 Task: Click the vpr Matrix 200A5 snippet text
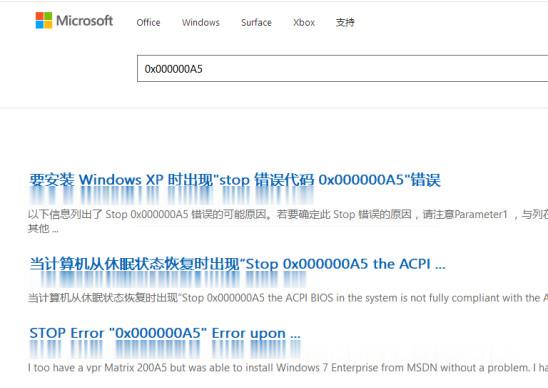coord(288,368)
